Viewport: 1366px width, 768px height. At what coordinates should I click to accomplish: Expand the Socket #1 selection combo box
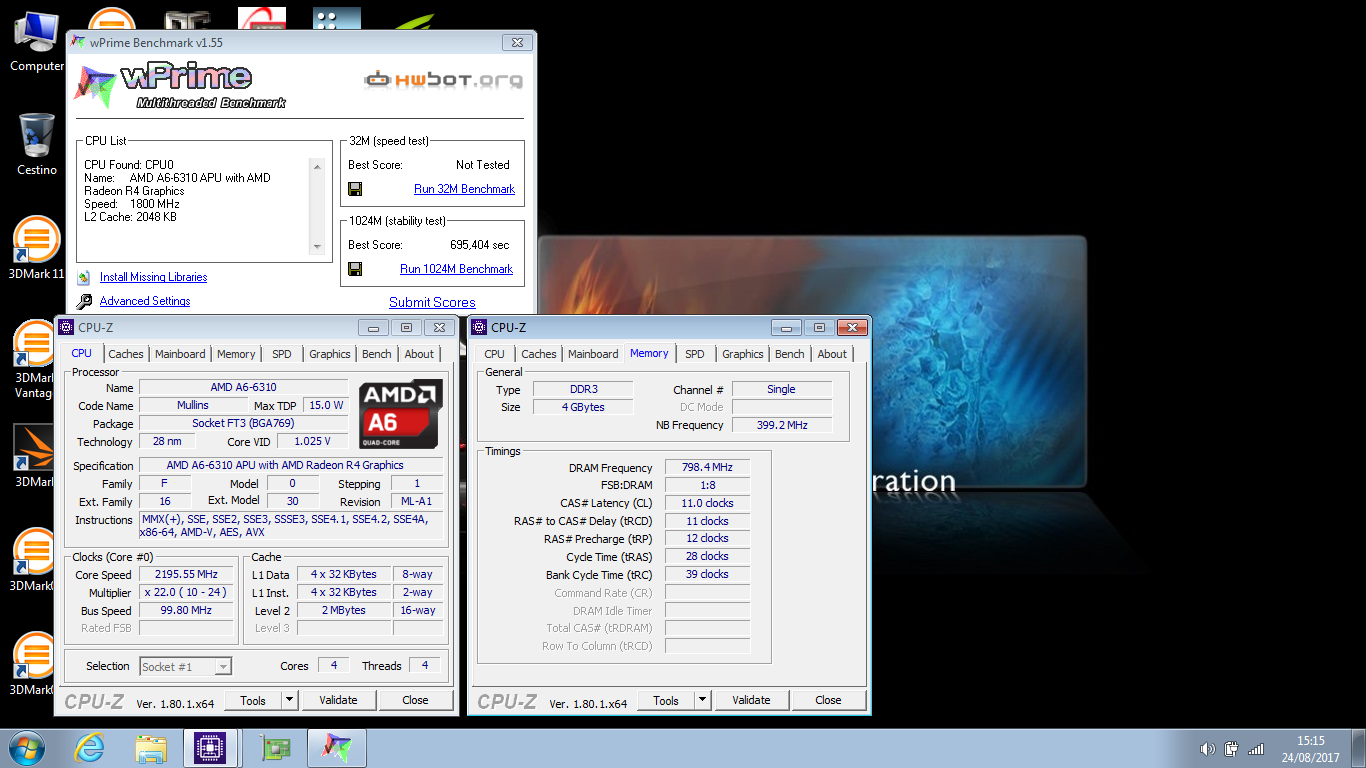186,666
